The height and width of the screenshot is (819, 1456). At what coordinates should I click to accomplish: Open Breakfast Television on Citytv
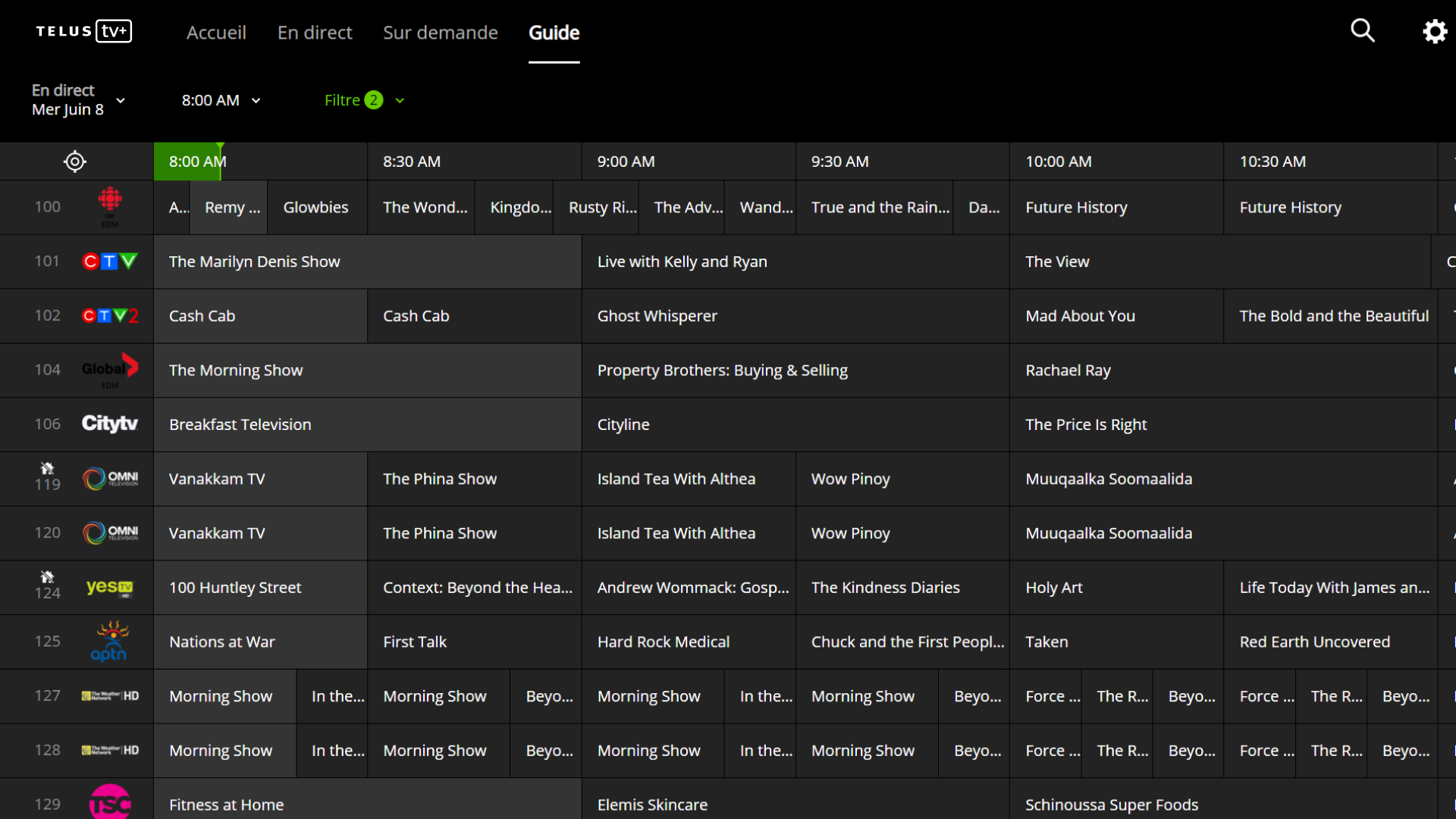367,425
